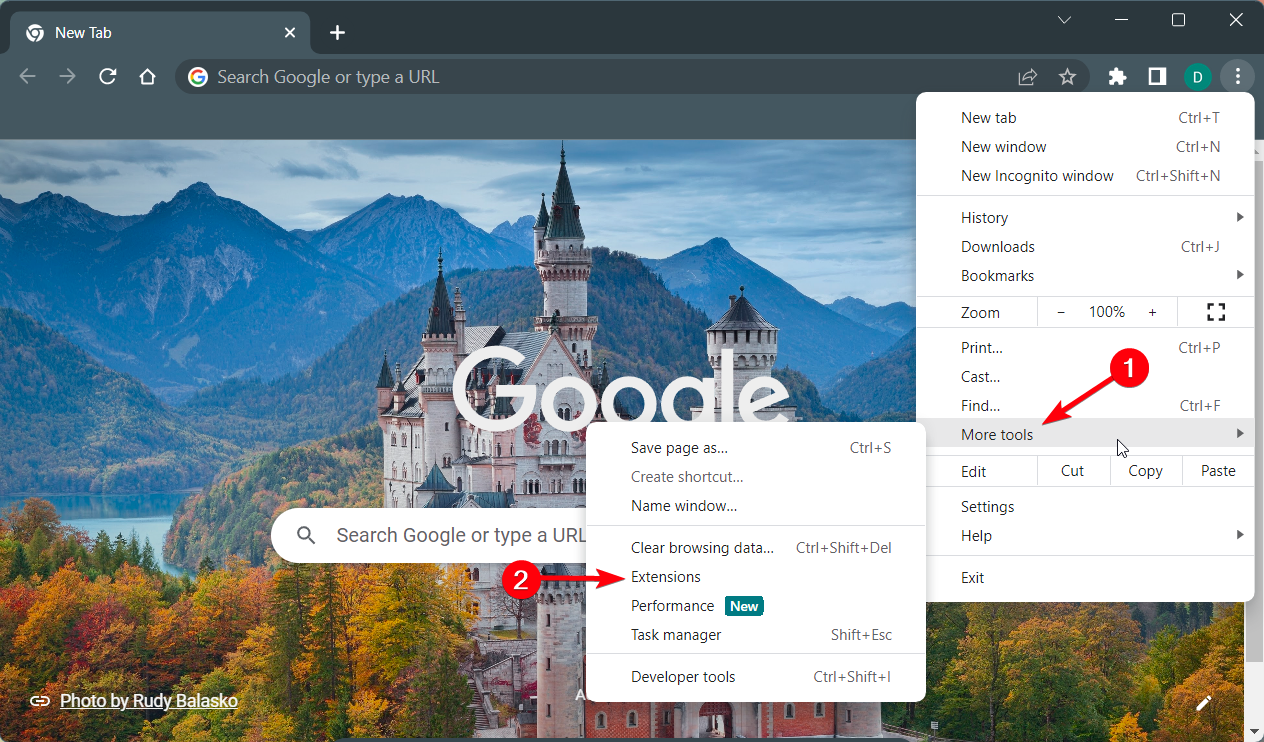Decrease zoom with the minus button
Viewport: 1264px width, 742px height.
click(x=1060, y=312)
